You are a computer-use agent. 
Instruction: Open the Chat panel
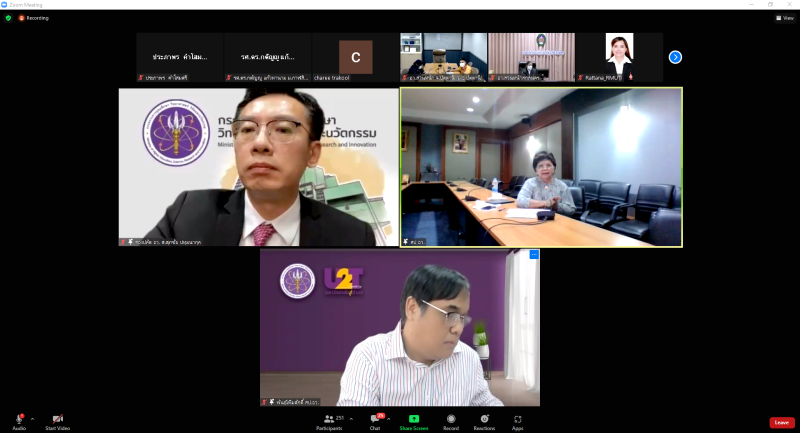pyautogui.click(x=375, y=419)
